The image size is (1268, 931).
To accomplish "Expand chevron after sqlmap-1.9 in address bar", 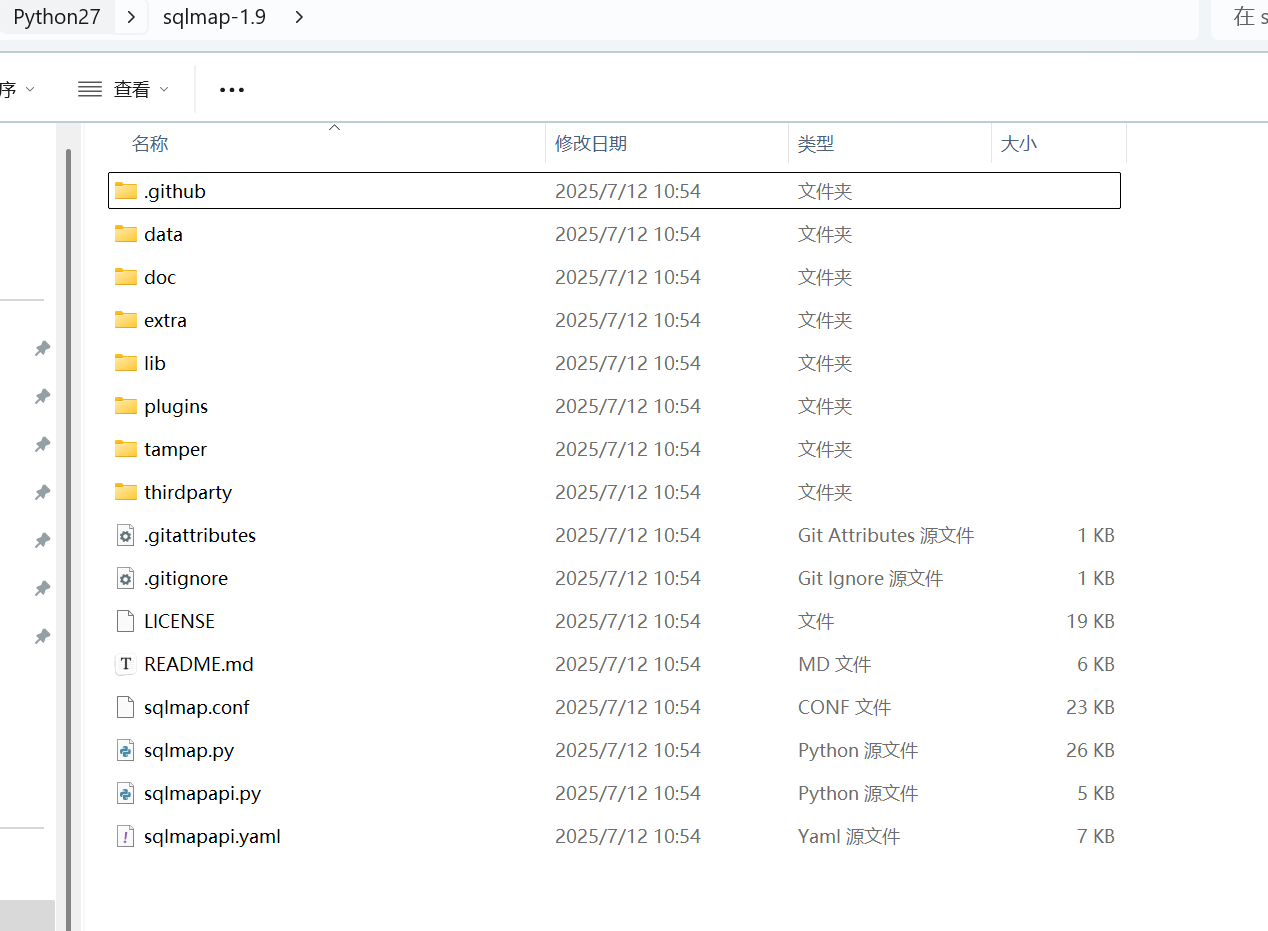I will point(299,17).
